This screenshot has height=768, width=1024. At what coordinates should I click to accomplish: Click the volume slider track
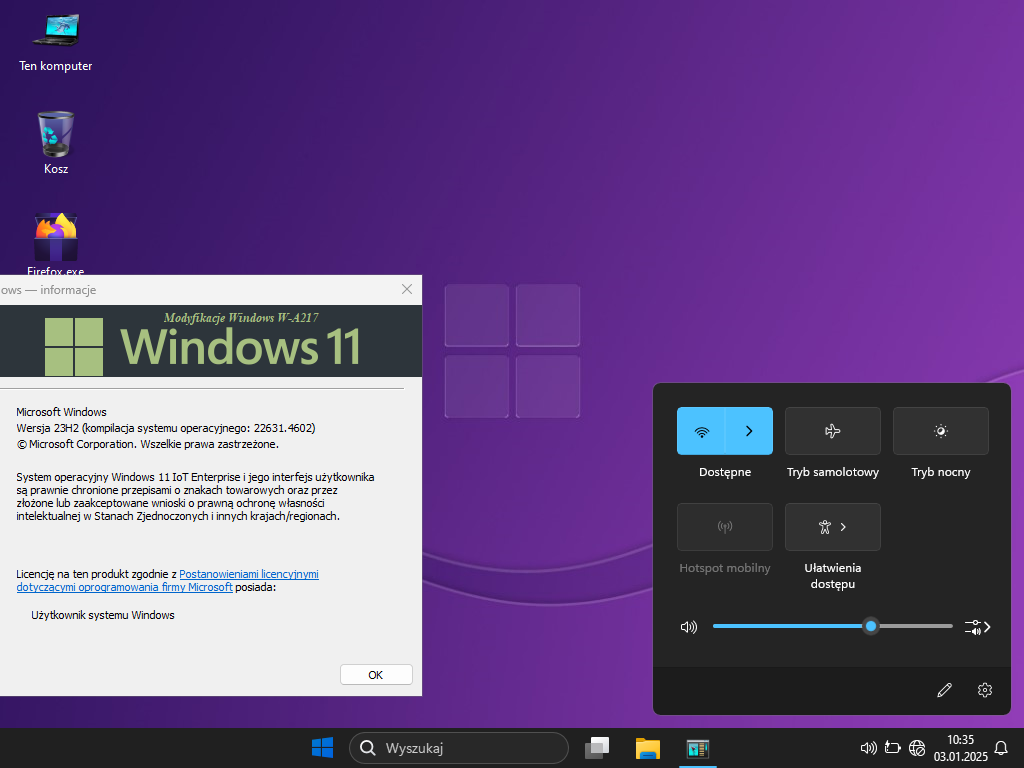790,626
